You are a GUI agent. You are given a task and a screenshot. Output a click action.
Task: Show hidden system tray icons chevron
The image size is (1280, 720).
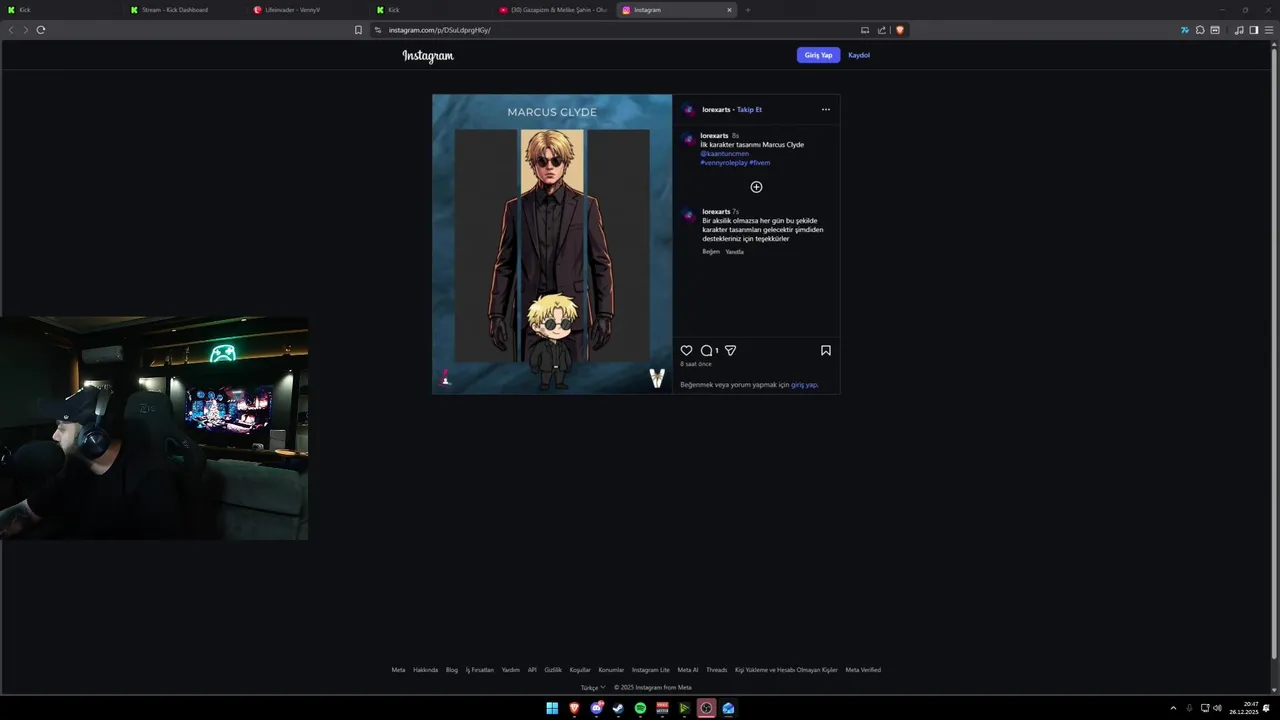tap(1173, 708)
